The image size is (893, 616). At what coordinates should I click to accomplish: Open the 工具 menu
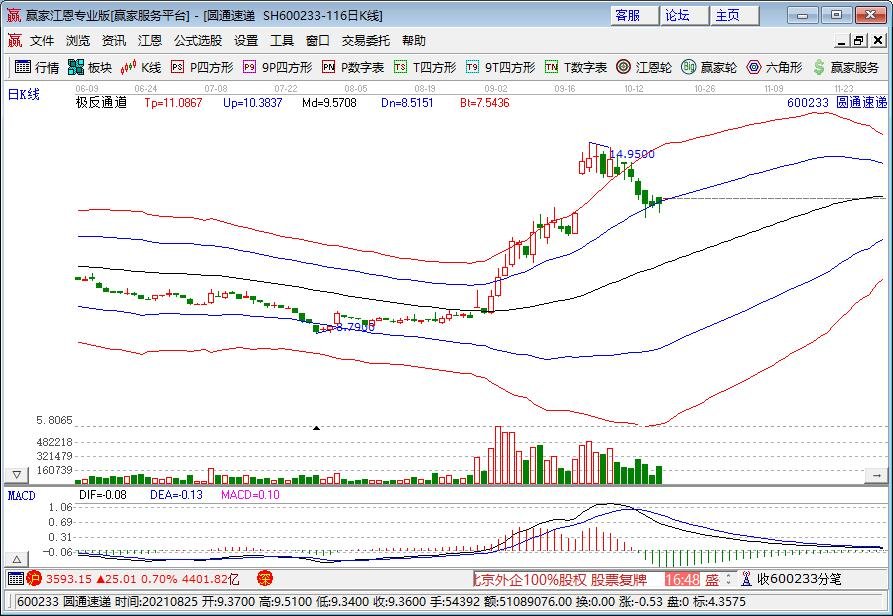281,40
